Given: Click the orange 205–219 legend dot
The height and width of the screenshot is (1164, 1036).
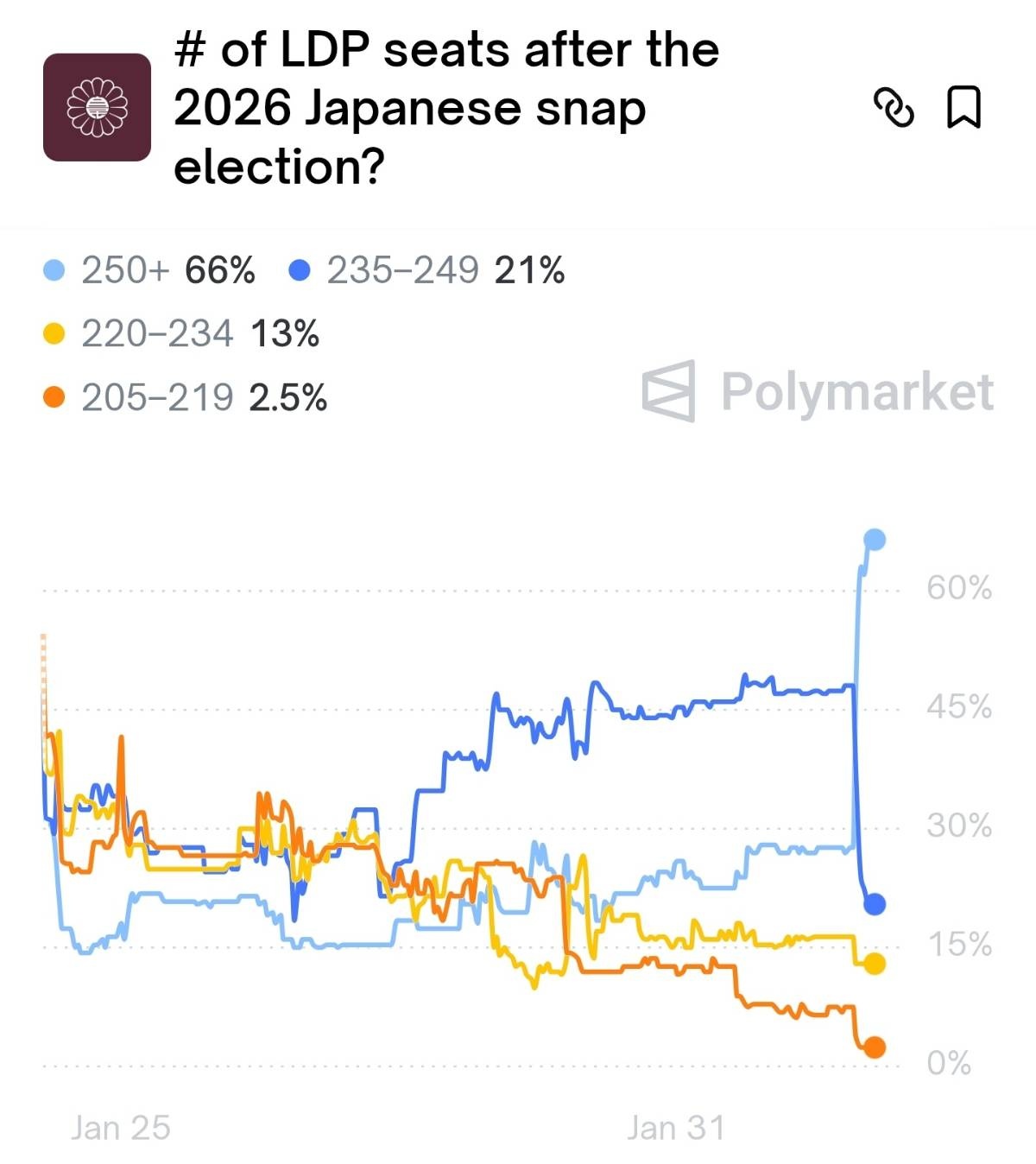Looking at the screenshot, I should [54, 398].
